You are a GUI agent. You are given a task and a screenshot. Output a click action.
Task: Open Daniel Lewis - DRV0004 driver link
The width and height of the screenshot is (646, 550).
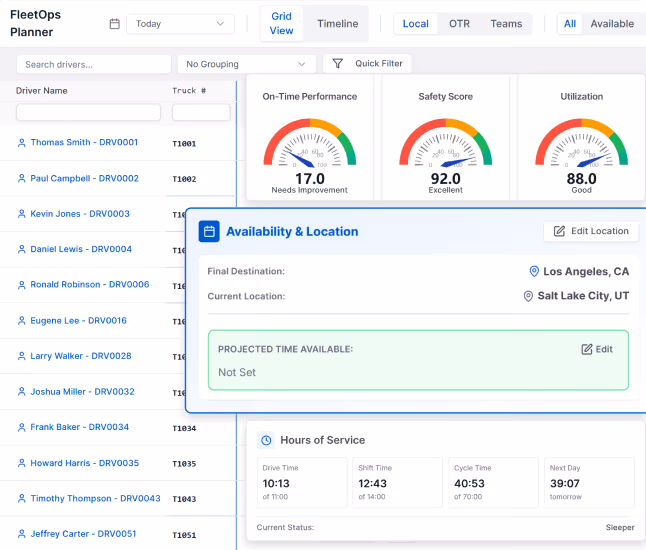tap(81, 249)
